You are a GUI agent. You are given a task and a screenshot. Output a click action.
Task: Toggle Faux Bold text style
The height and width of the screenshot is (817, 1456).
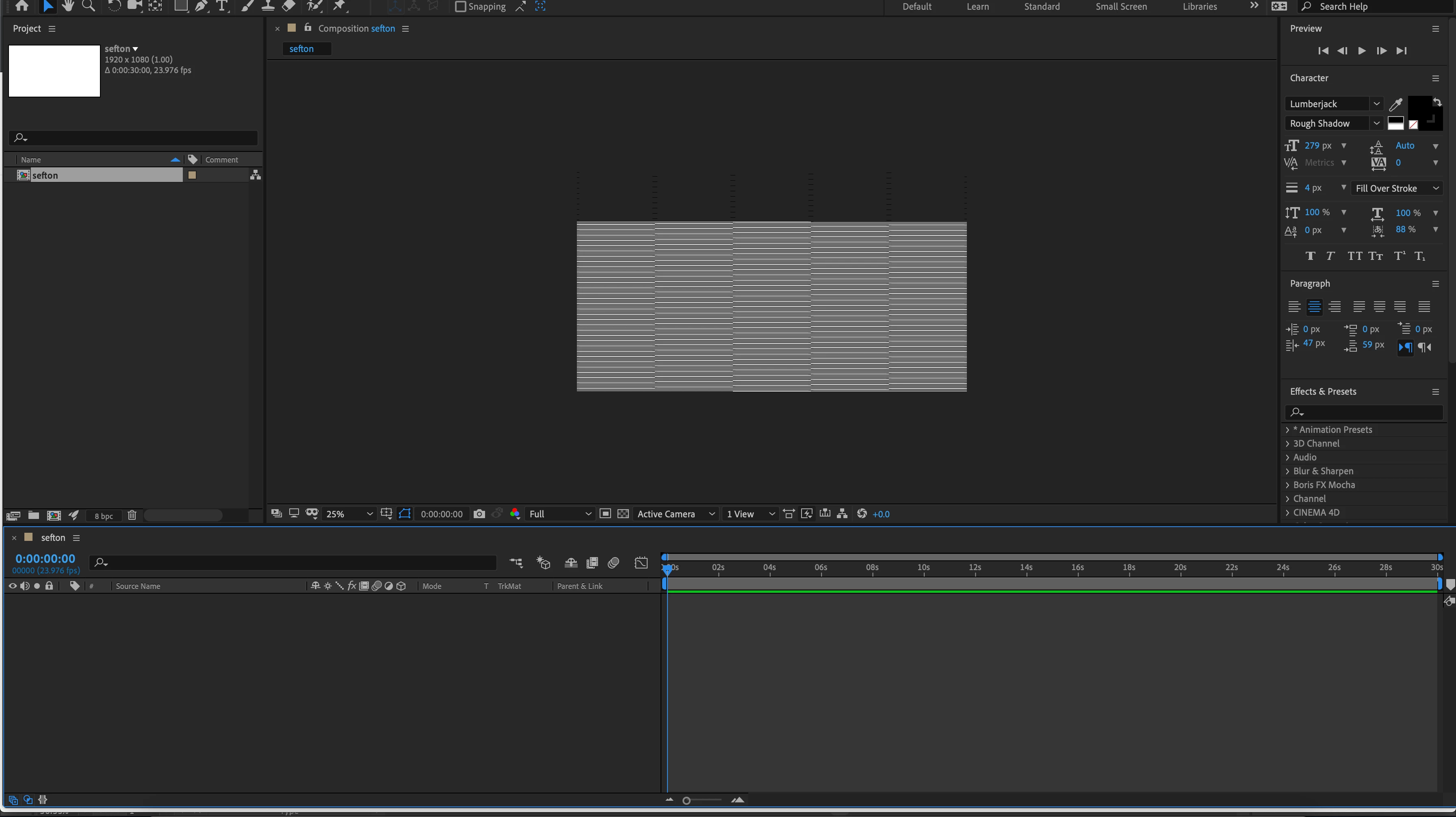(x=1310, y=256)
